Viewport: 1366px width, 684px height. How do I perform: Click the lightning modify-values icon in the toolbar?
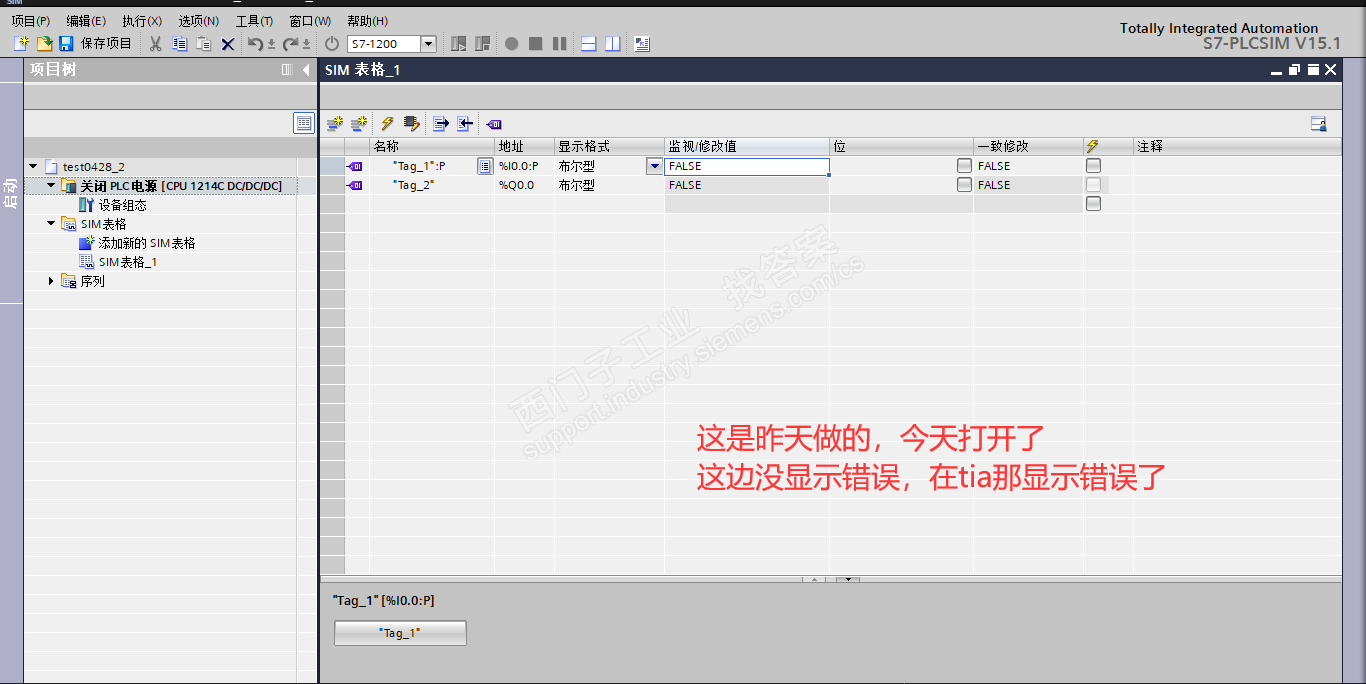tap(387, 124)
